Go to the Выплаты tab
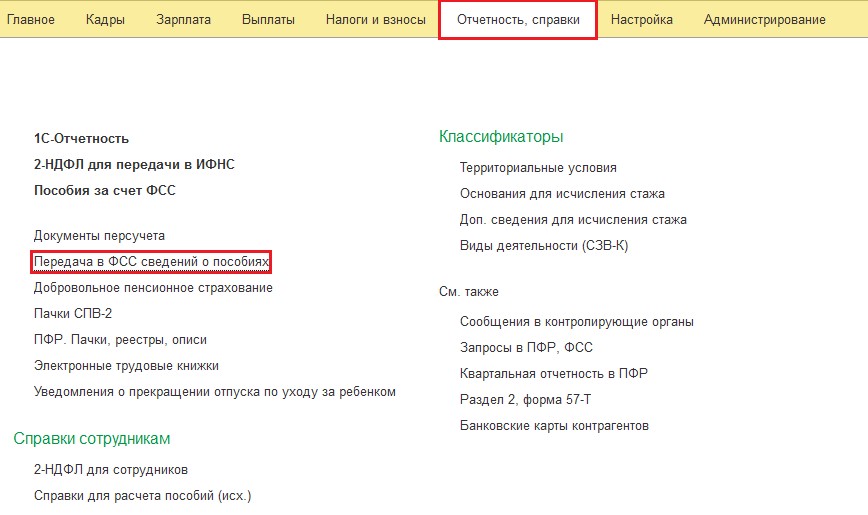 (x=268, y=20)
